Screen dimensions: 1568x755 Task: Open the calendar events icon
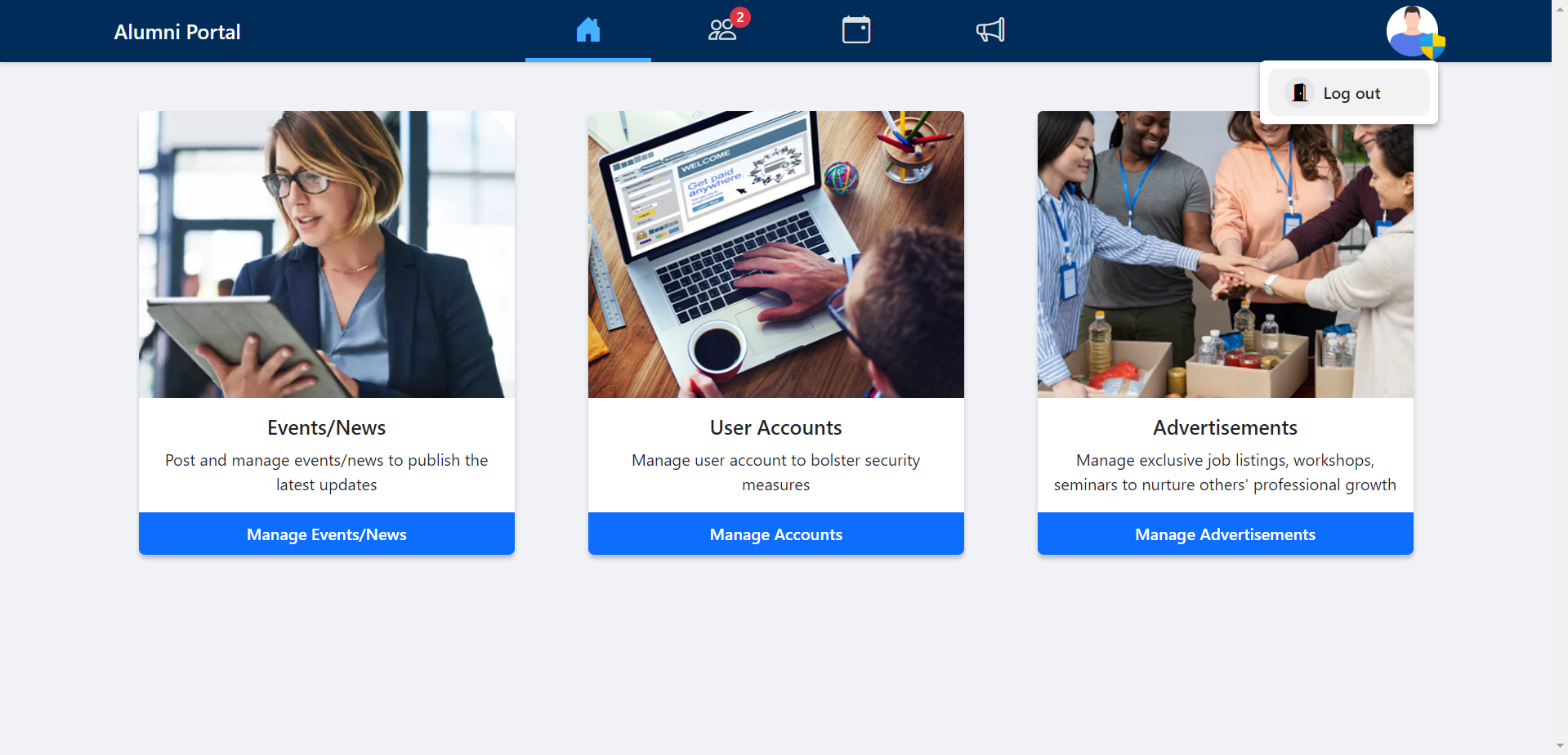point(856,30)
